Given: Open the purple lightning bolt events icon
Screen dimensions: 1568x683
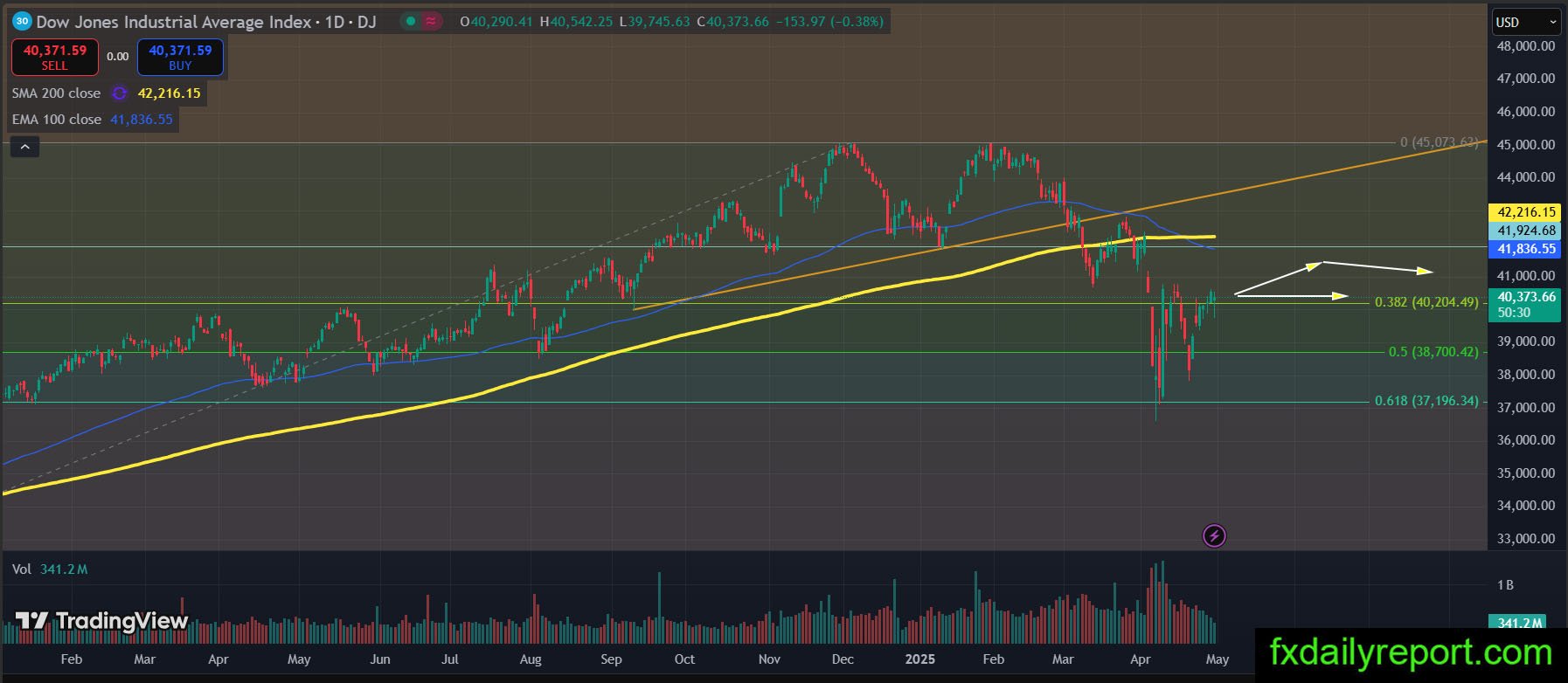Looking at the screenshot, I should [x=1214, y=535].
